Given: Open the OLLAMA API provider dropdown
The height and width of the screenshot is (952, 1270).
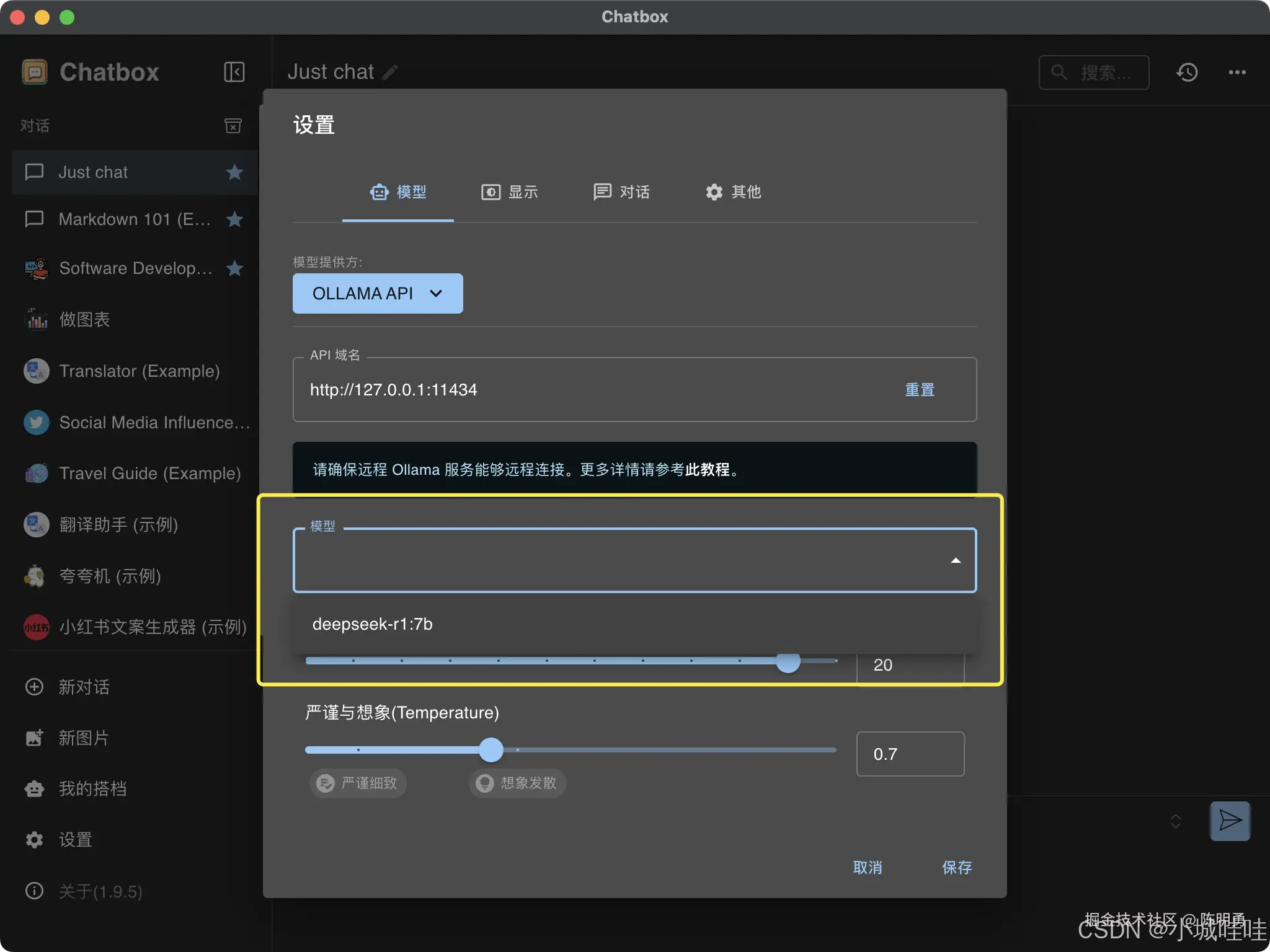Looking at the screenshot, I should tap(376, 293).
